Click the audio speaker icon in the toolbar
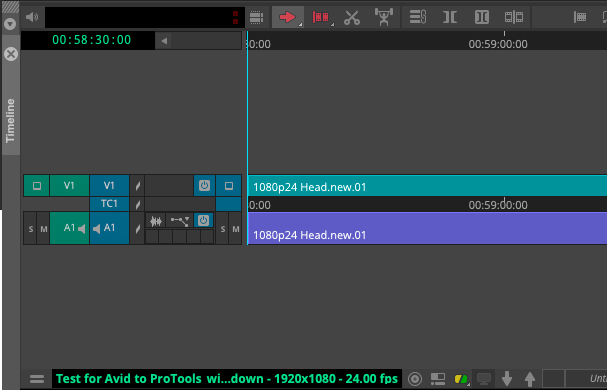607x390 pixels. 32,17
